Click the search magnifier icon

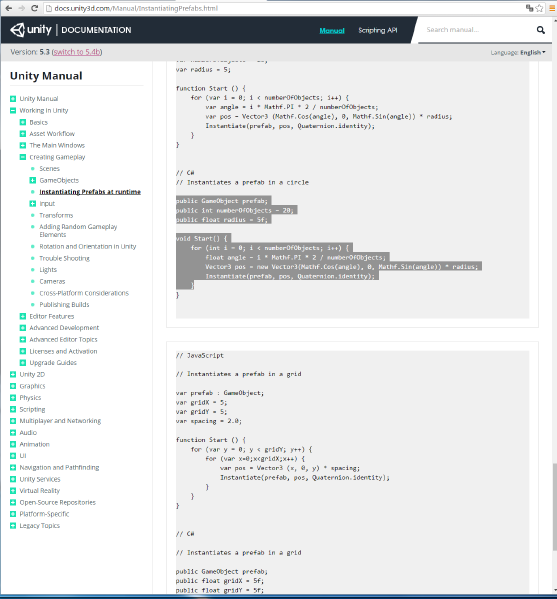(540, 30)
